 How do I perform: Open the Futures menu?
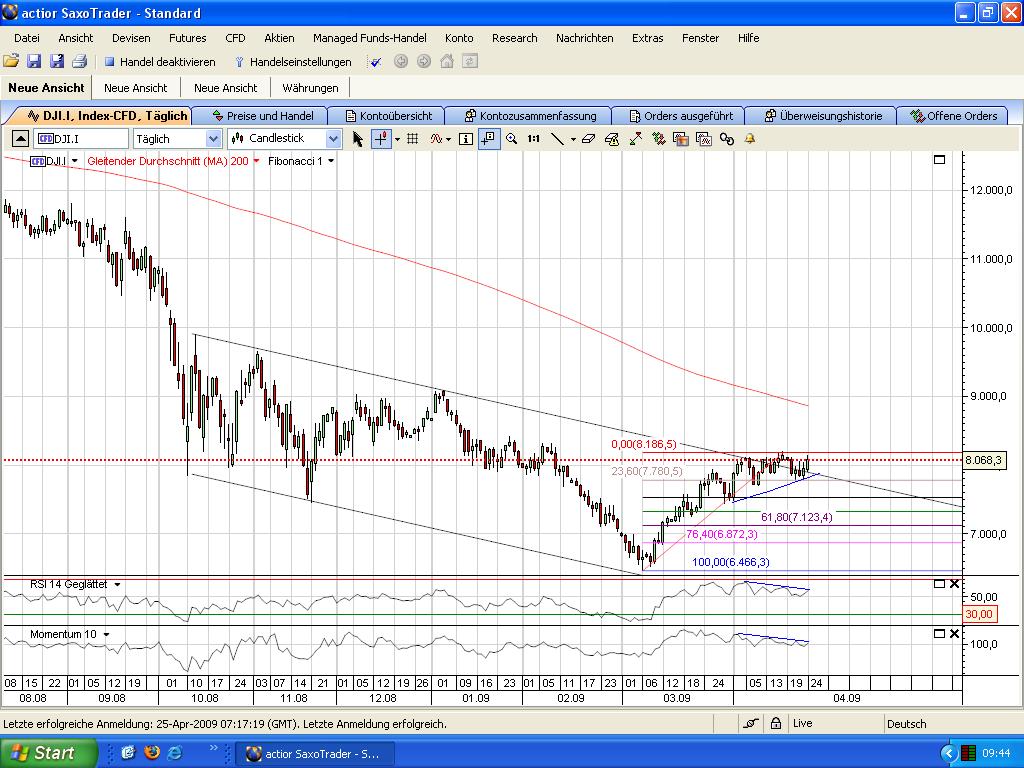tap(187, 38)
